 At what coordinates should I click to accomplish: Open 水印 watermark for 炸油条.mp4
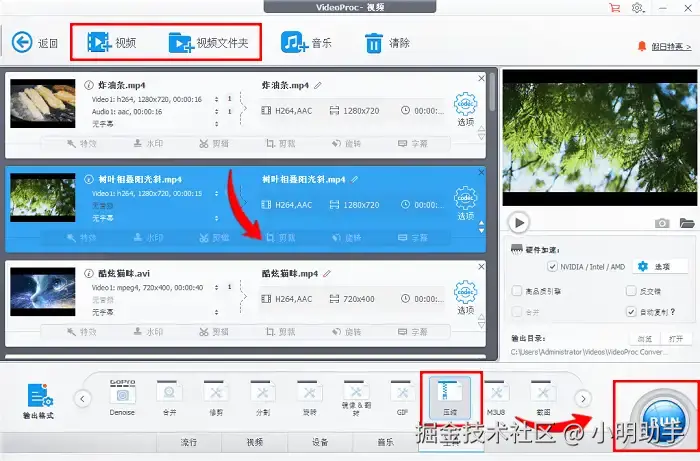click(x=148, y=144)
